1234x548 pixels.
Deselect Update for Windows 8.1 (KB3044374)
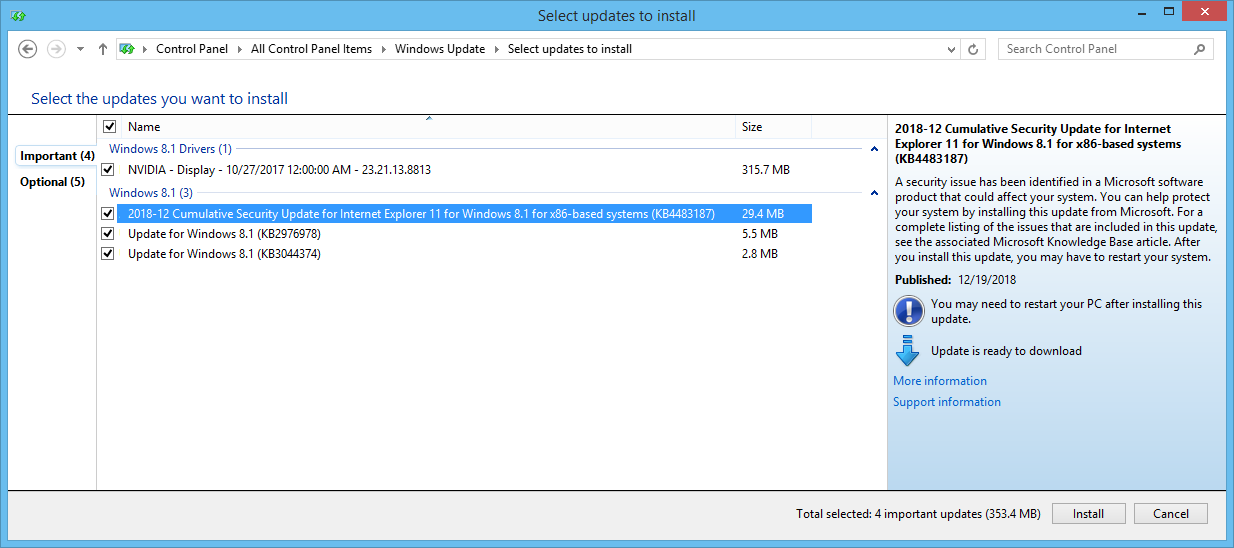(108, 254)
